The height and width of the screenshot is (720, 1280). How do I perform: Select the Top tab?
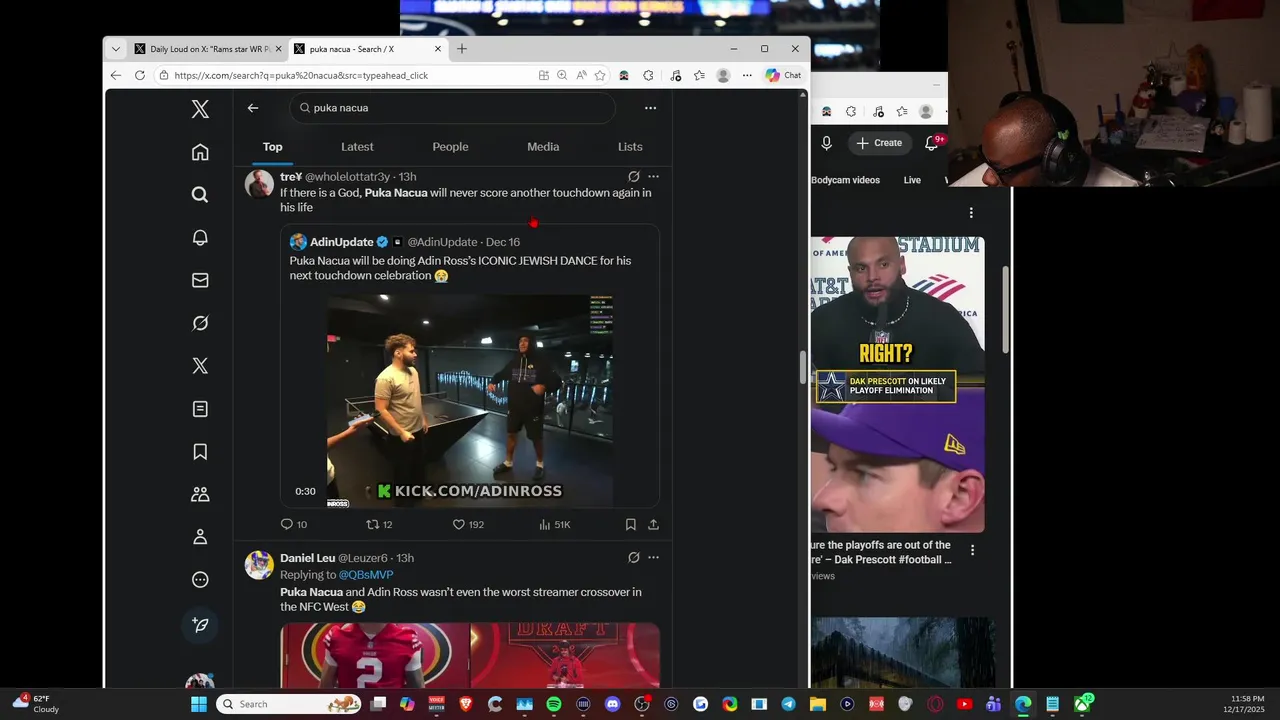[272, 147]
